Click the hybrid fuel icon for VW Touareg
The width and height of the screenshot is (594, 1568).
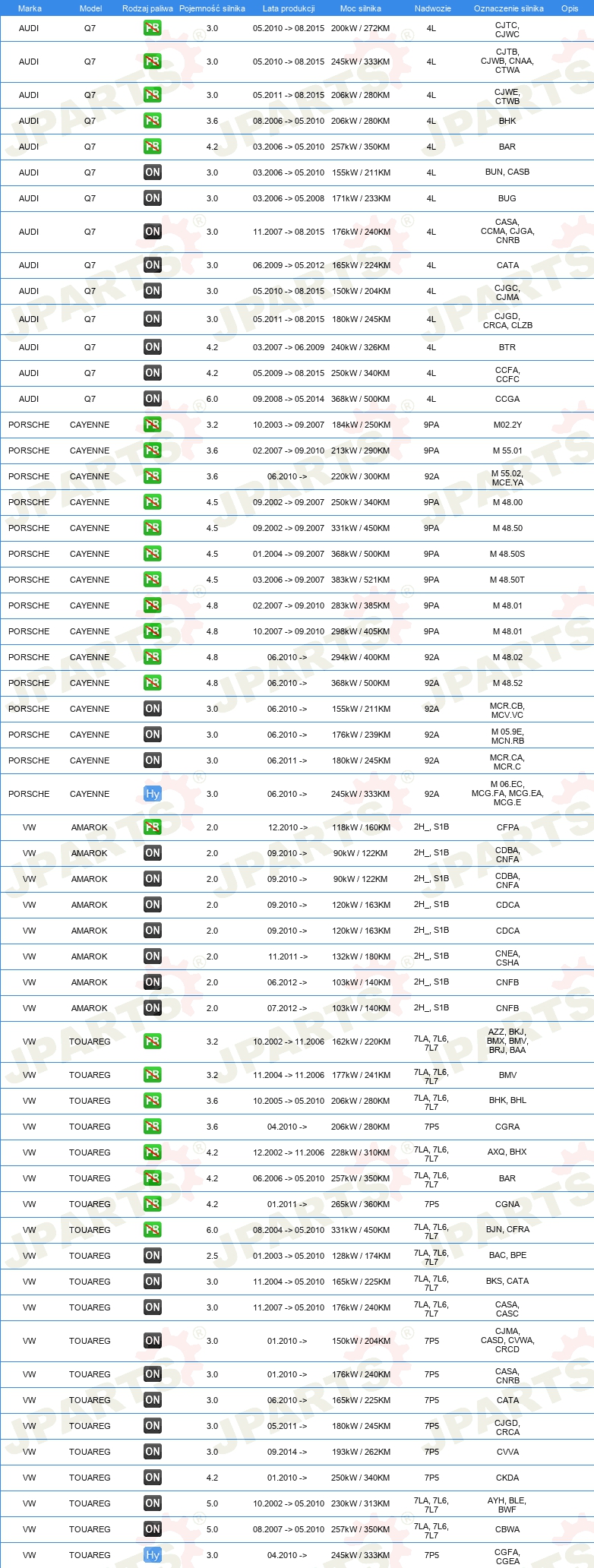pyautogui.click(x=153, y=1555)
